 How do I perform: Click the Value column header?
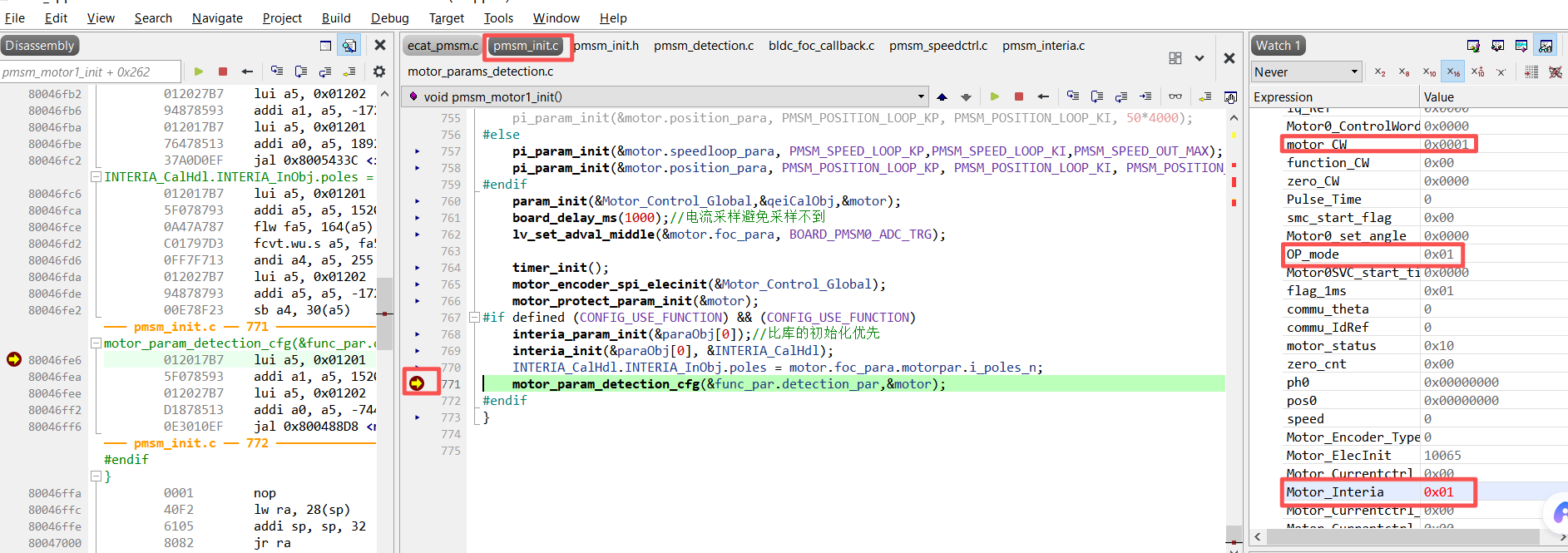(1493, 97)
